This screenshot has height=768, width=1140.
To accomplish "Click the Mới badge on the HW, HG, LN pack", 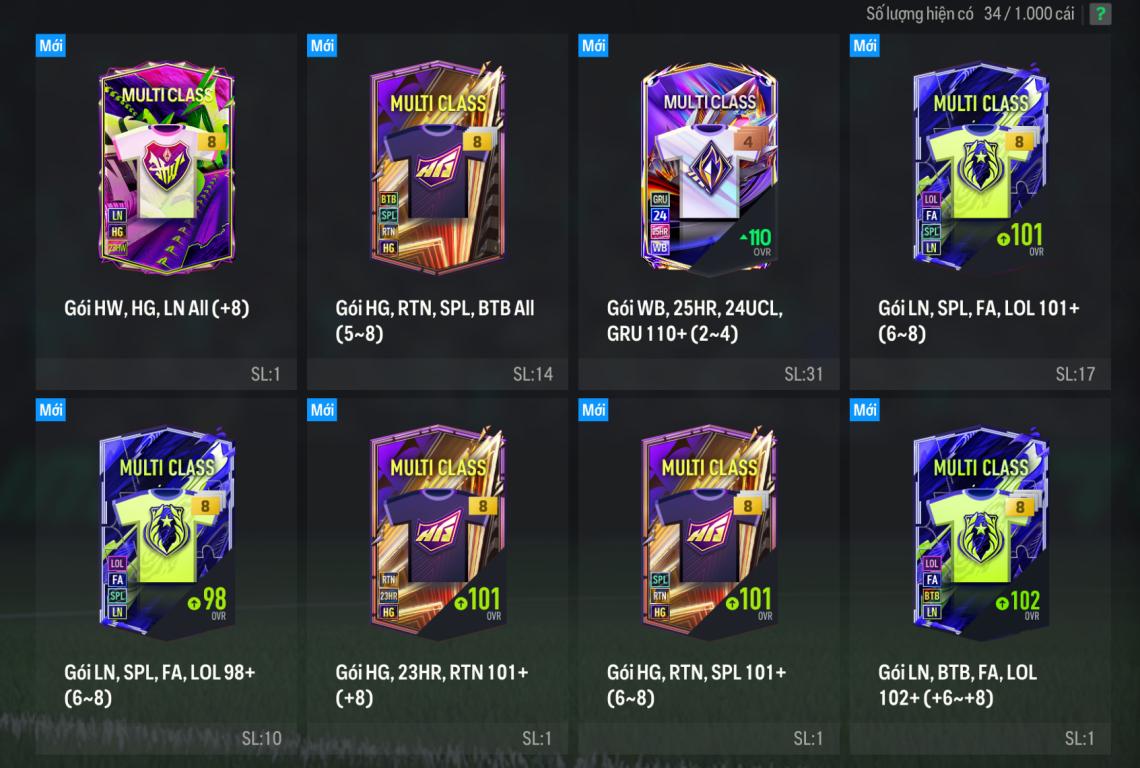I will (x=50, y=45).
